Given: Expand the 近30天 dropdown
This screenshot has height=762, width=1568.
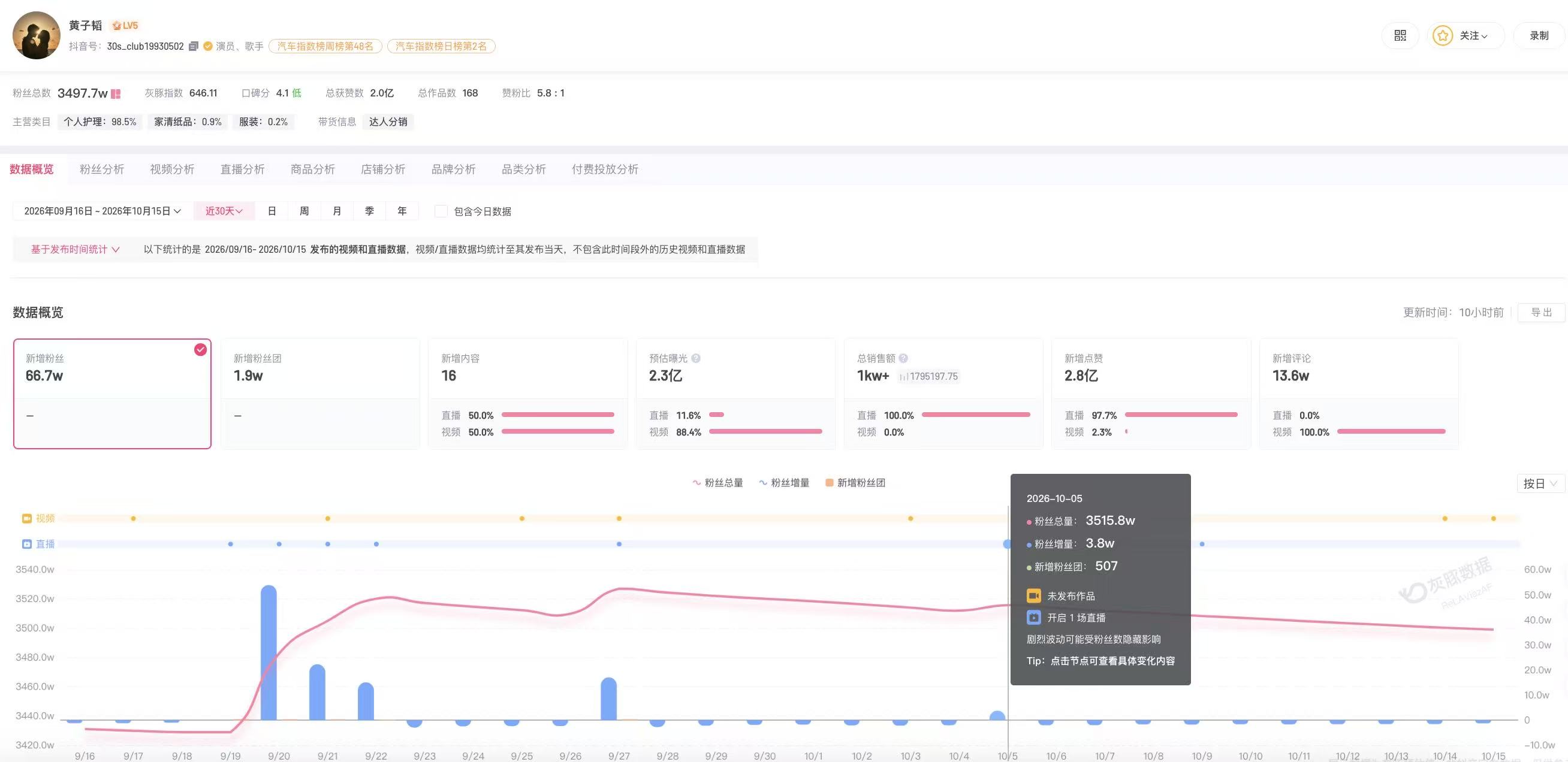Looking at the screenshot, I should pos(224,211).
